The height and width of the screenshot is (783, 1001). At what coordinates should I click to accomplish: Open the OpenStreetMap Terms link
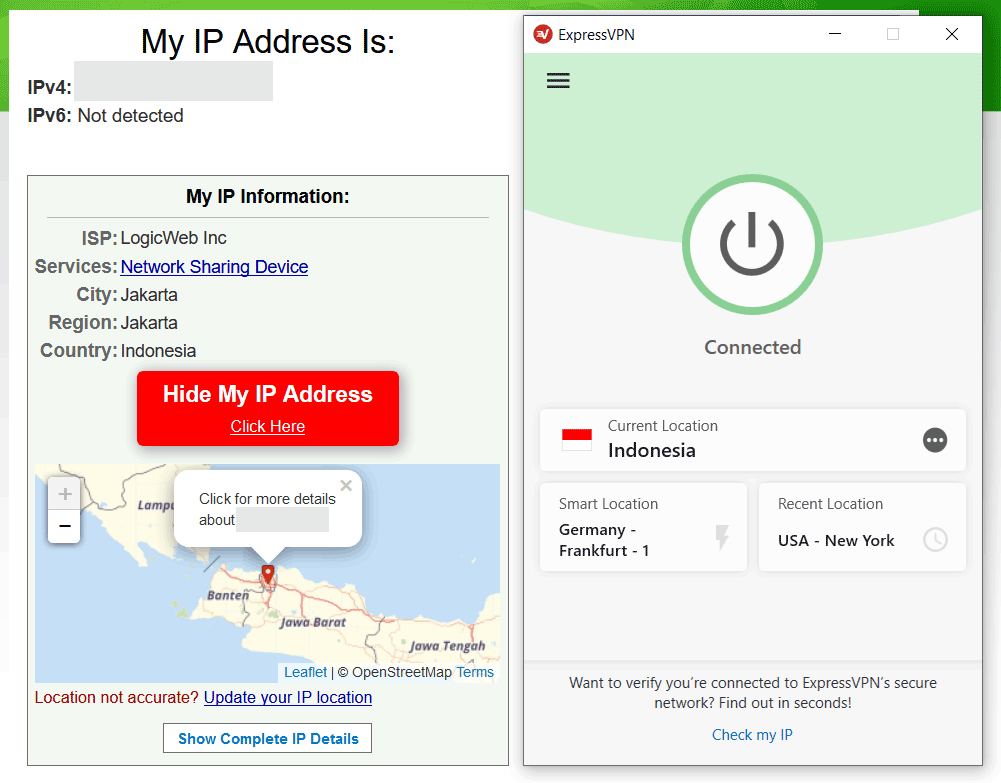click(475, 672)
